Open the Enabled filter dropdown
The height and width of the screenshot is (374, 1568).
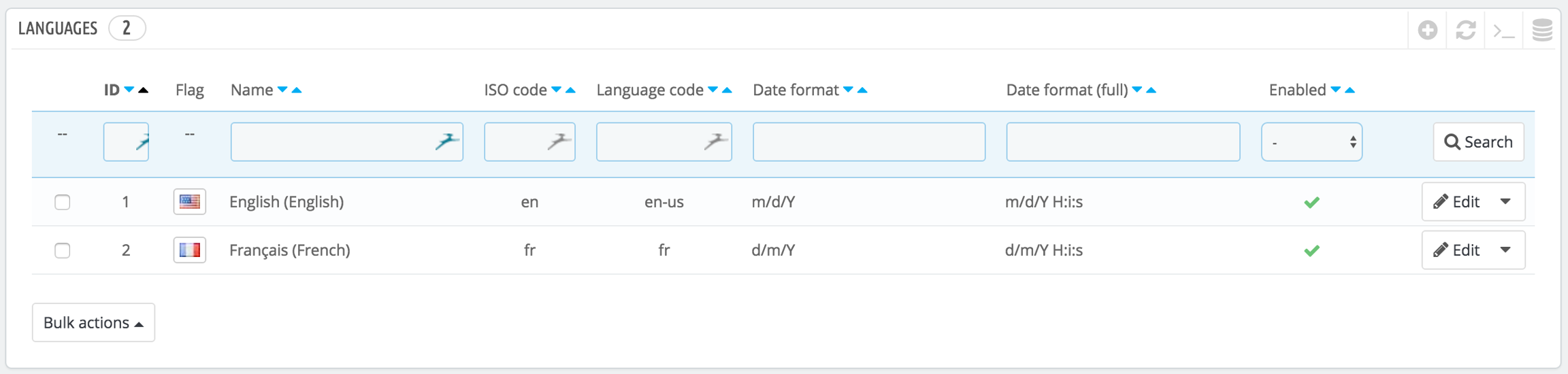tap(1311, 142)
